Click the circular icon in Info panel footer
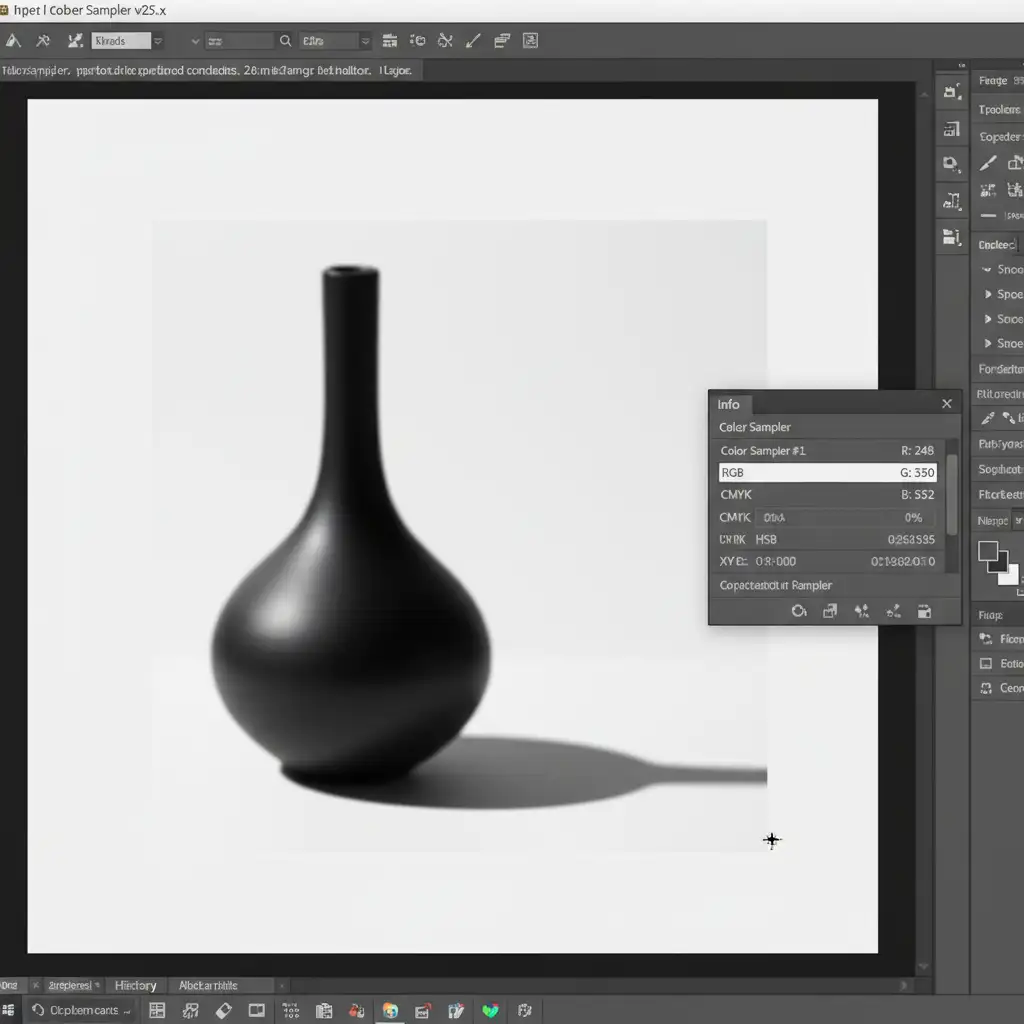The image size is (1024, 1024). (798, 611)
